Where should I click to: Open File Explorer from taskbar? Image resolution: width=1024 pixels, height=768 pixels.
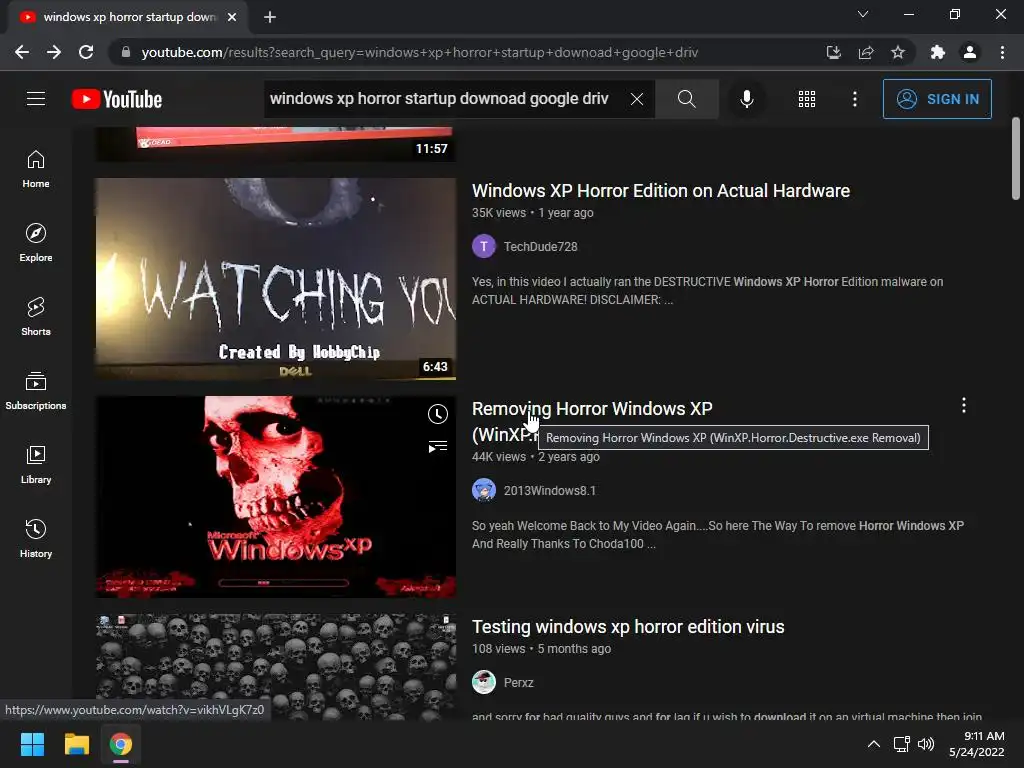76,744
